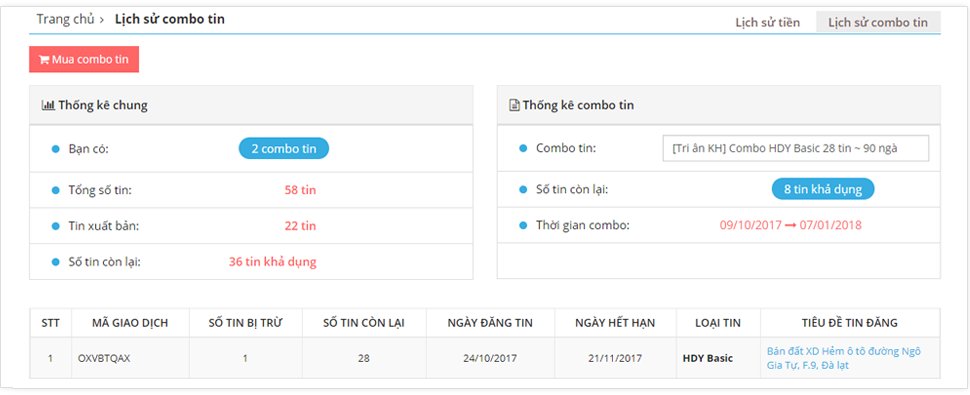
Task: Click the shopping cart icon on Mua combo tin
Action: [44, 60]
